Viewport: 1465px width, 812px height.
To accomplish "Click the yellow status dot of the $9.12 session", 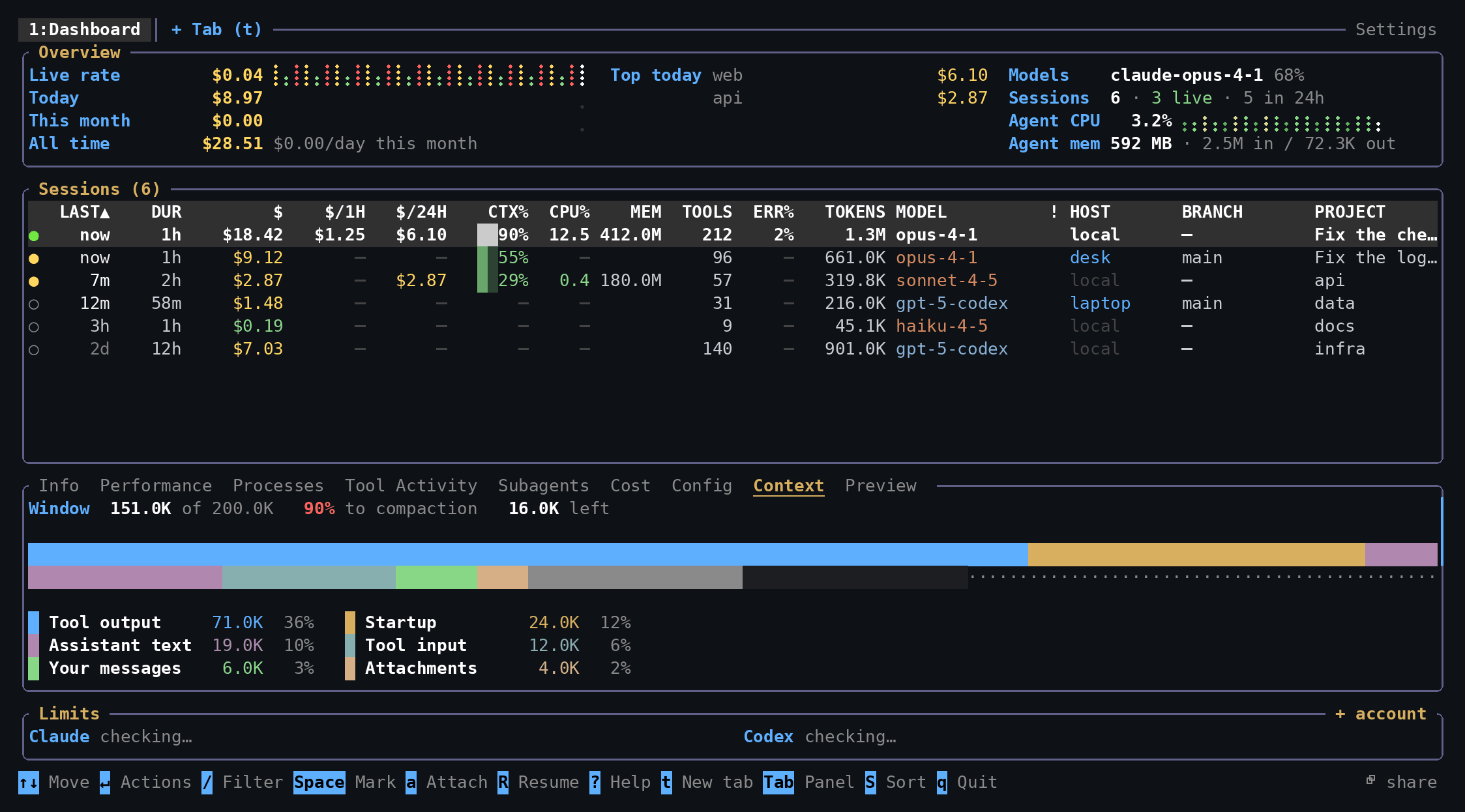I will tap(34, 259).
